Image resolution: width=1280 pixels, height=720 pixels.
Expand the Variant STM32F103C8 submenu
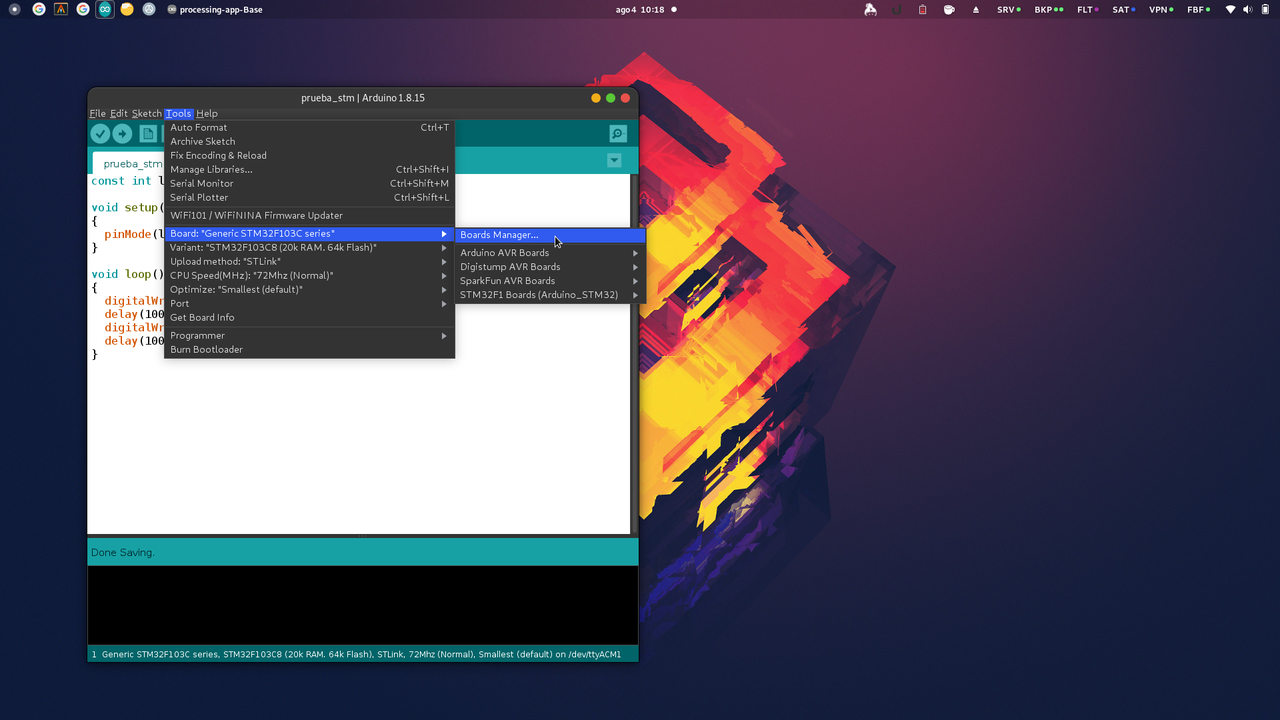point(310,247)
